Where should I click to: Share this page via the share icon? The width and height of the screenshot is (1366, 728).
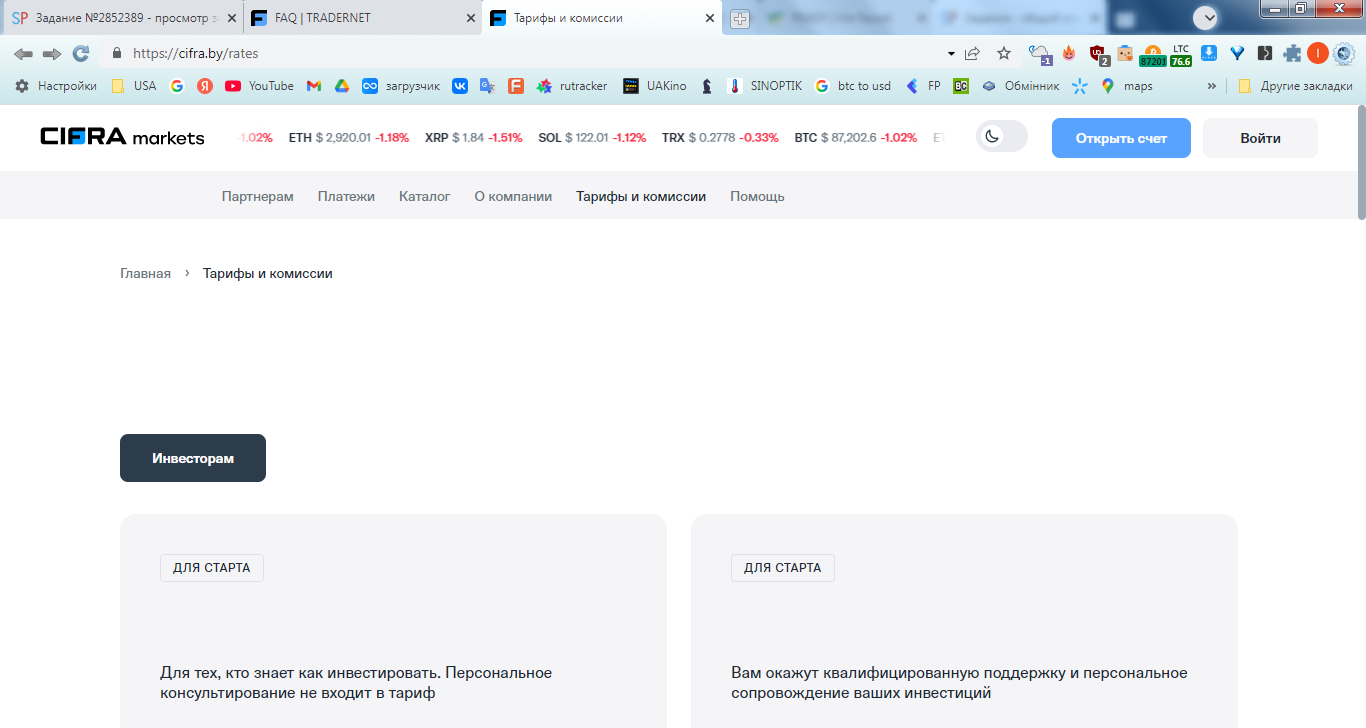pyautogui.click(x=972, y=54)
